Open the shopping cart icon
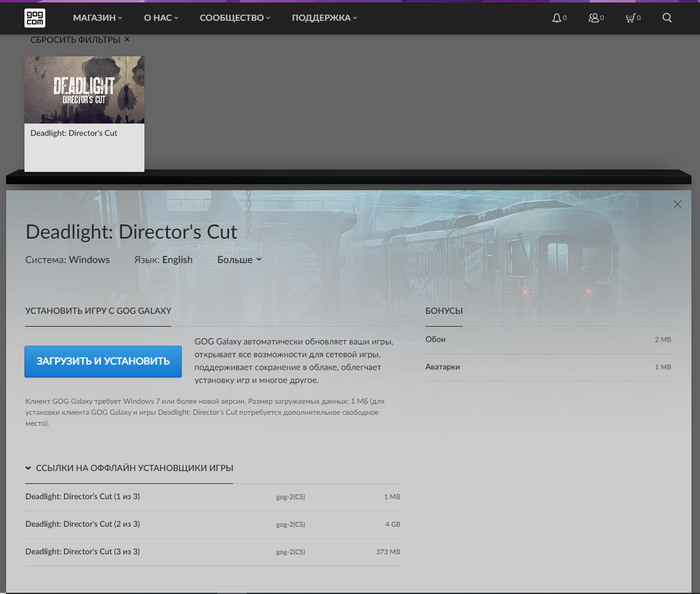 630,18
